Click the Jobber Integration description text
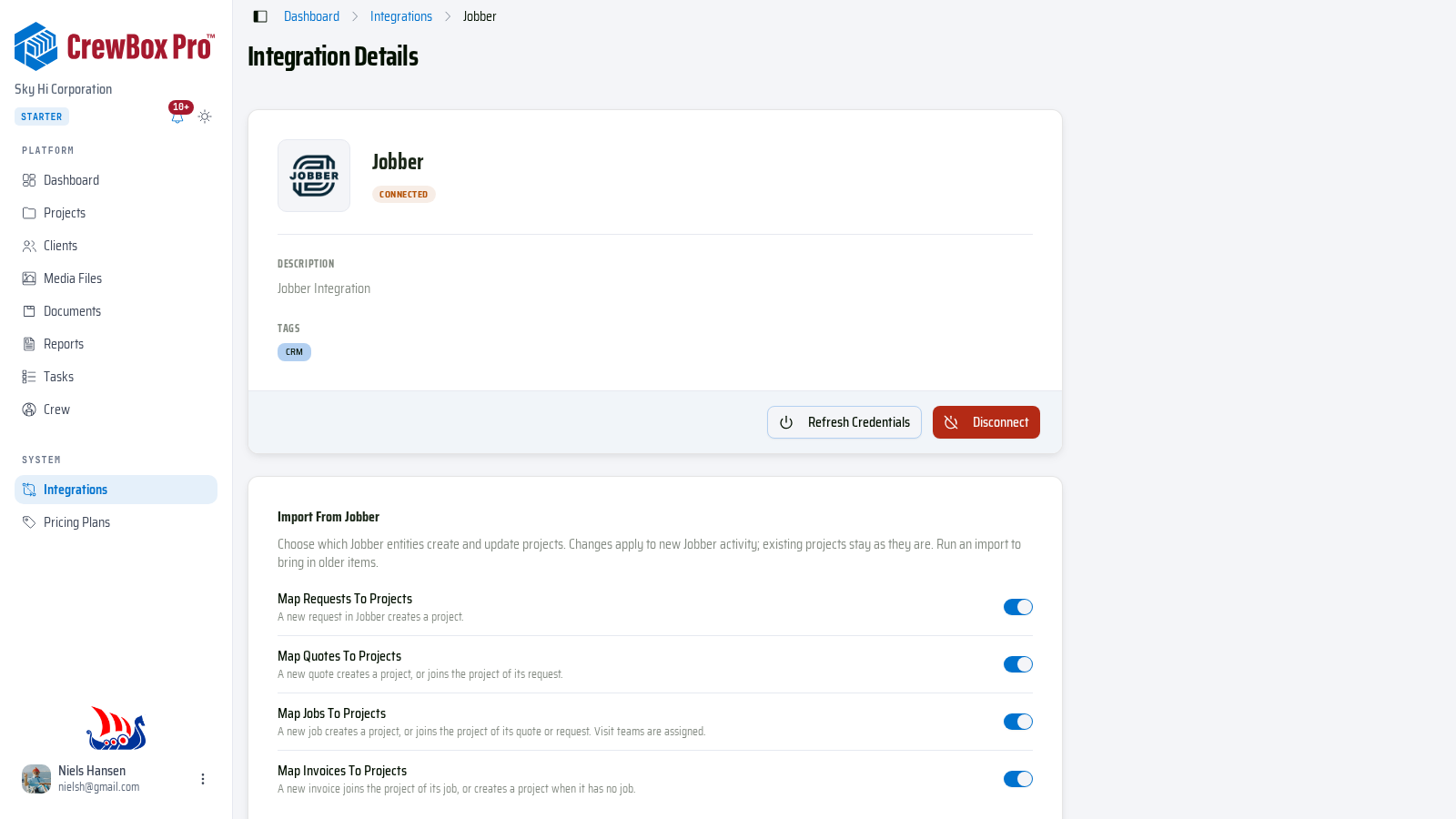 pos(324,288)
